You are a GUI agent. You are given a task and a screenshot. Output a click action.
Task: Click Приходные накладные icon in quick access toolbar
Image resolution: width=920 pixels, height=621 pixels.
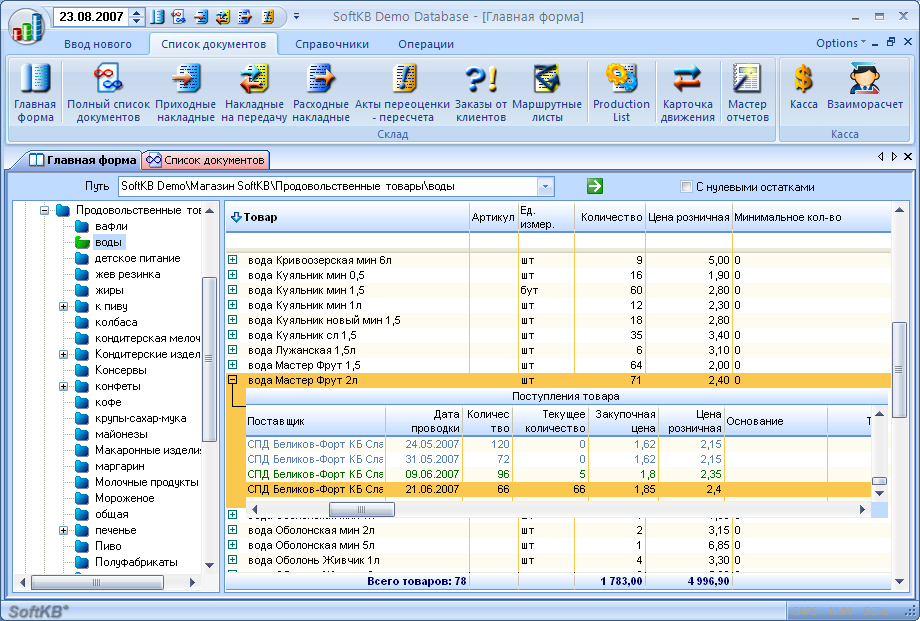(201, 17)
